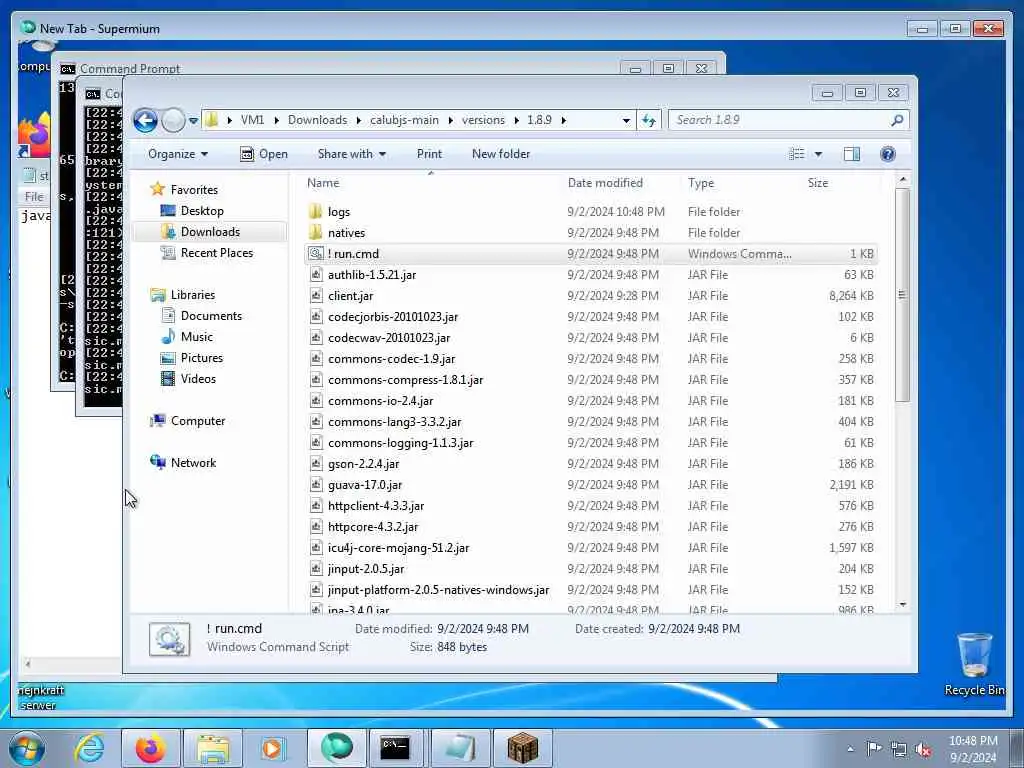Click the change view icon

pyautogui.click(x=797, y=154)
